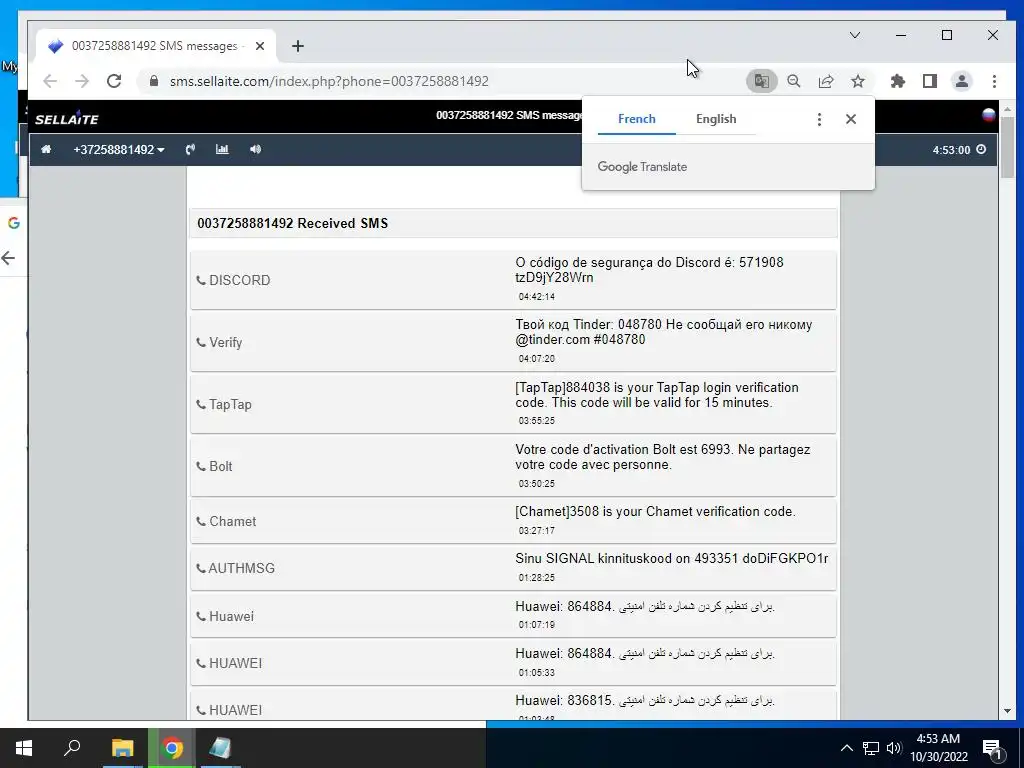Show hidden tray icons chevron

[x=846, y=748]
